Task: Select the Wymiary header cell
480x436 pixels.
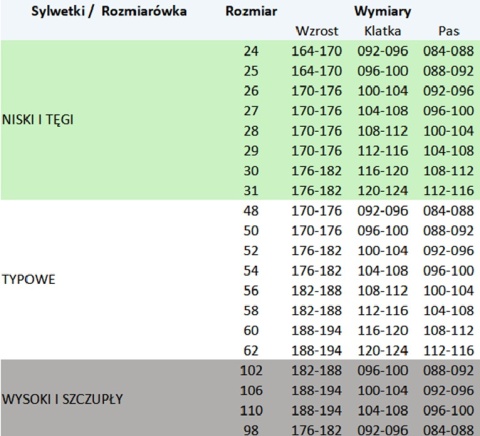Action: pyautogui.click(x=383, y=11)
